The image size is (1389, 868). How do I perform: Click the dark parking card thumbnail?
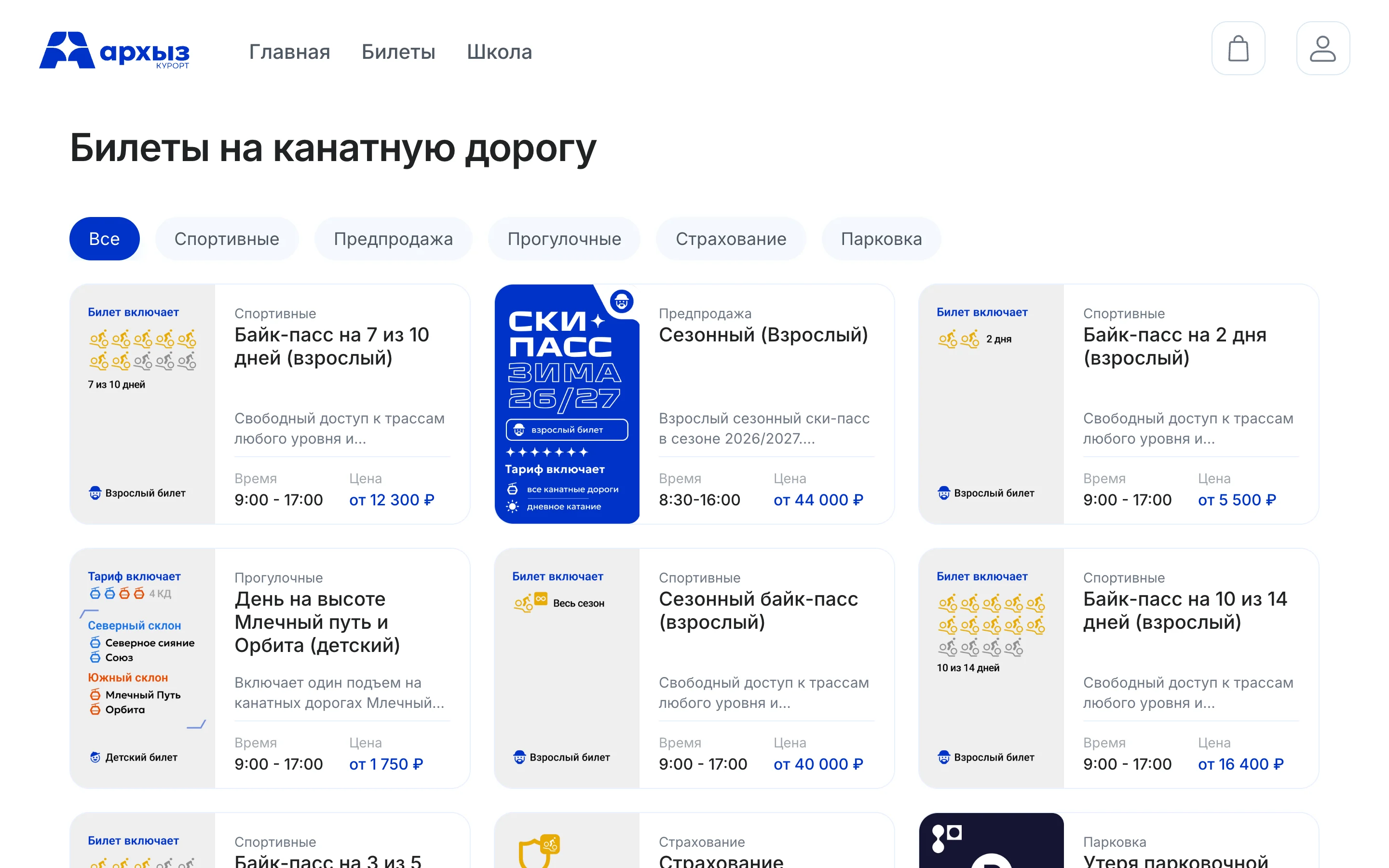(991, 841)
